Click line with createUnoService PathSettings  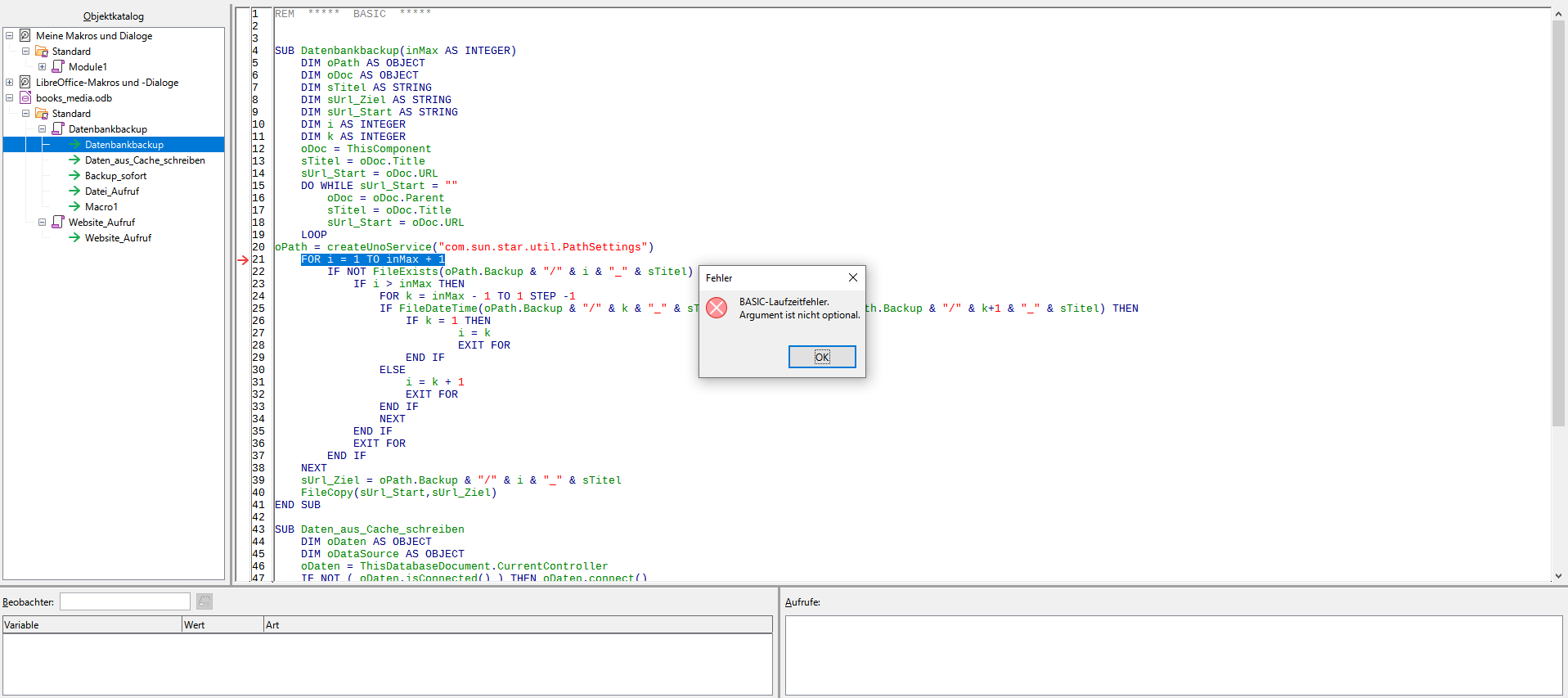(x=464, y=247)
